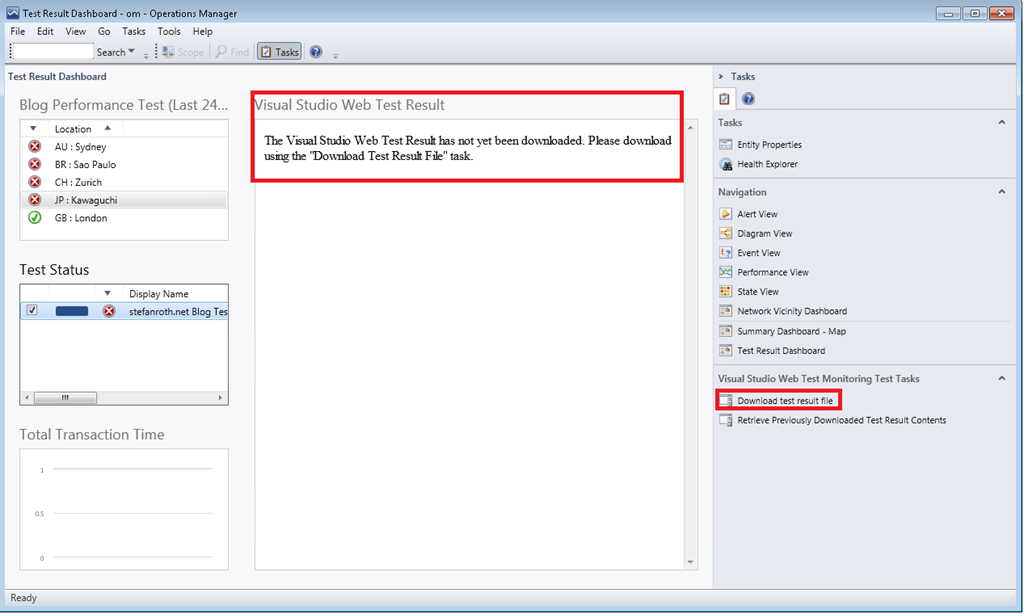Click web test result scroll down arrow
Screen dimensions: 1024x614
click(x=690, y=562)
